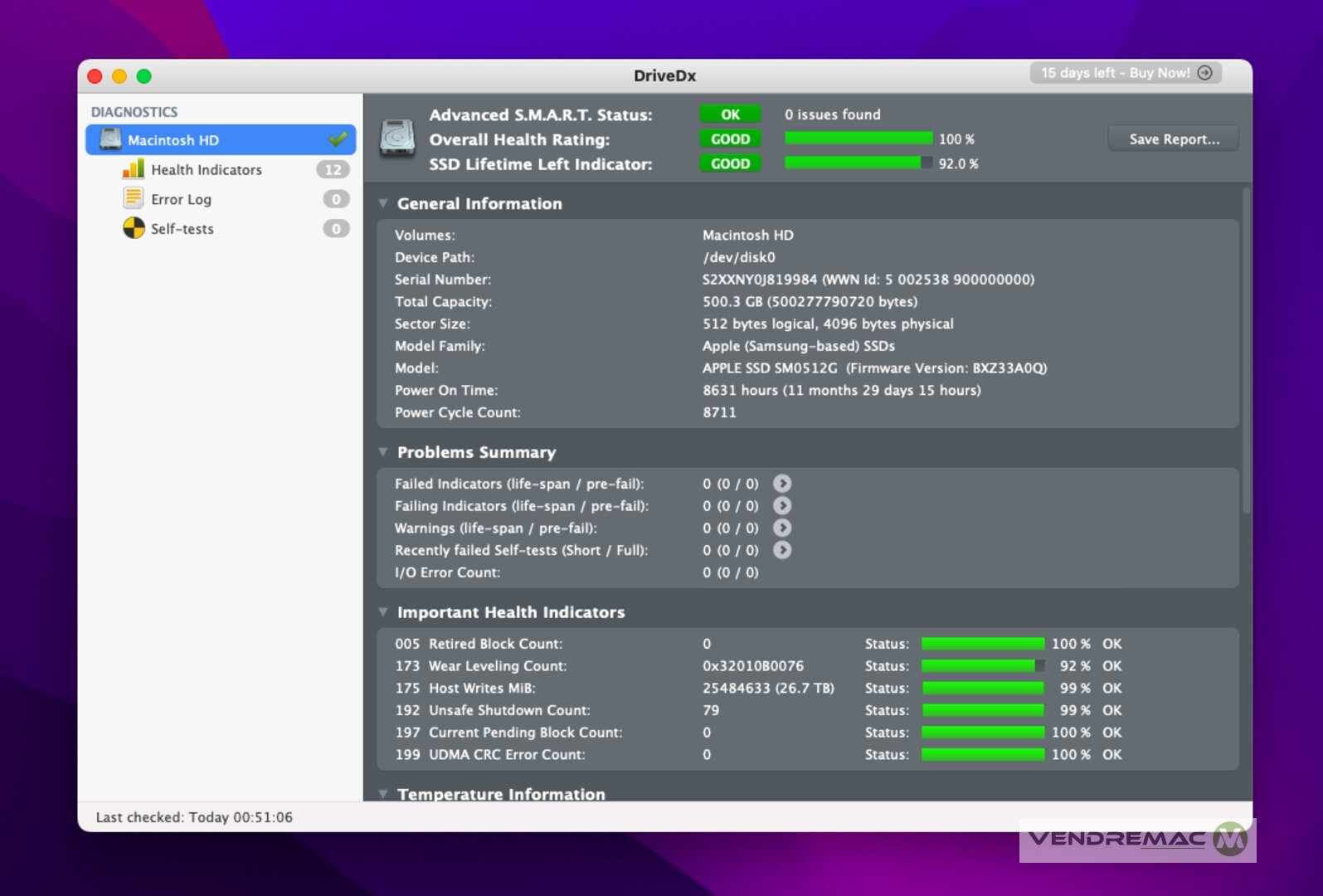Collapse the Important Health Indicators section
Screen dimensions: 1323x896
(x=383, y=612)
